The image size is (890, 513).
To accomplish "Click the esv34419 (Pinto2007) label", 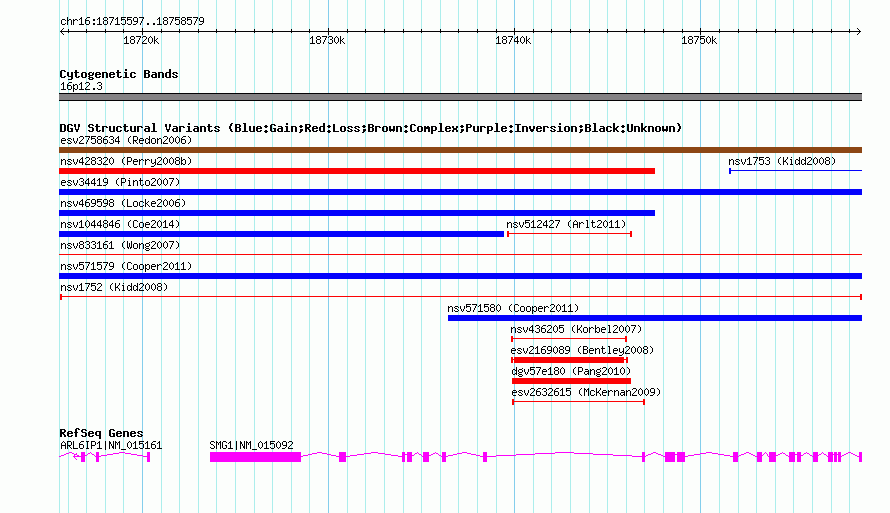I will pos(120,182).
